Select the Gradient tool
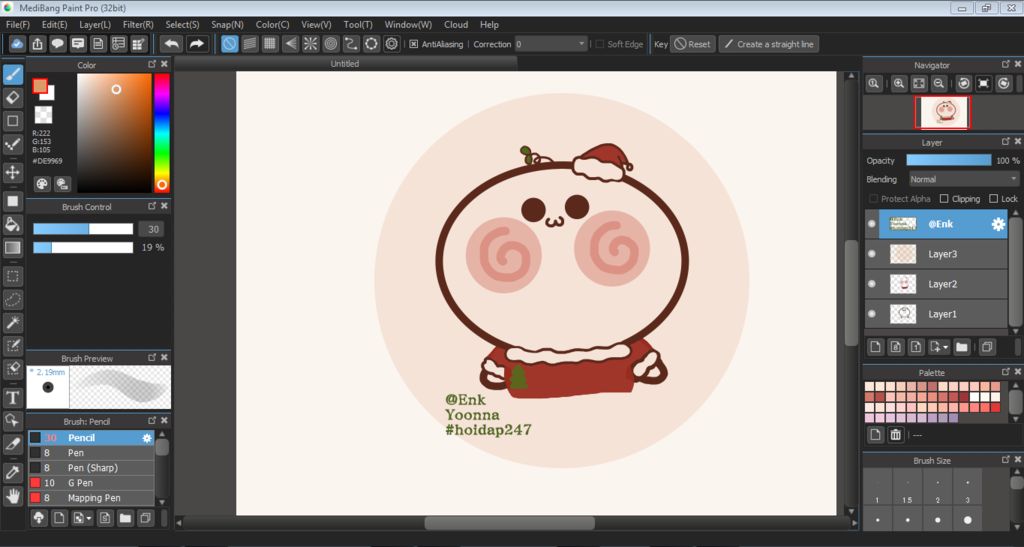The image size is (1024, 547). click(x=12, y=247)
